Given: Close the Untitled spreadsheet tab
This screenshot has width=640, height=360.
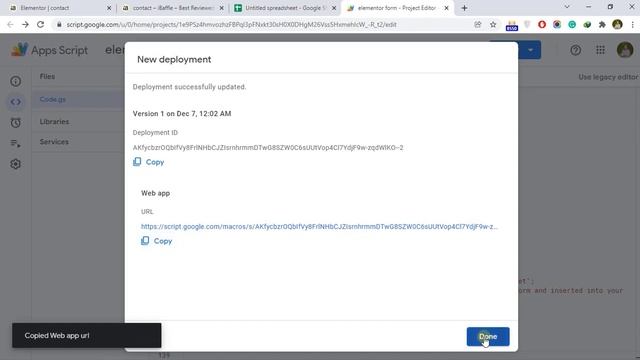Looking at the screenshot, I should pos(334,8).
